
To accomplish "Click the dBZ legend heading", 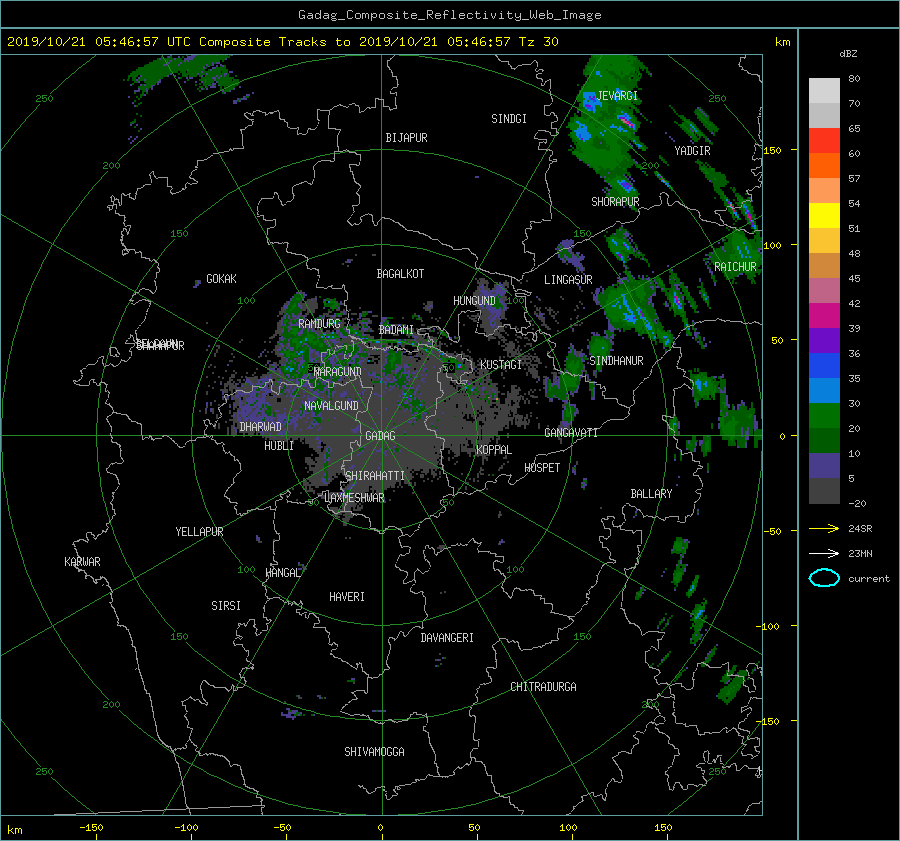I will point(848,54).
